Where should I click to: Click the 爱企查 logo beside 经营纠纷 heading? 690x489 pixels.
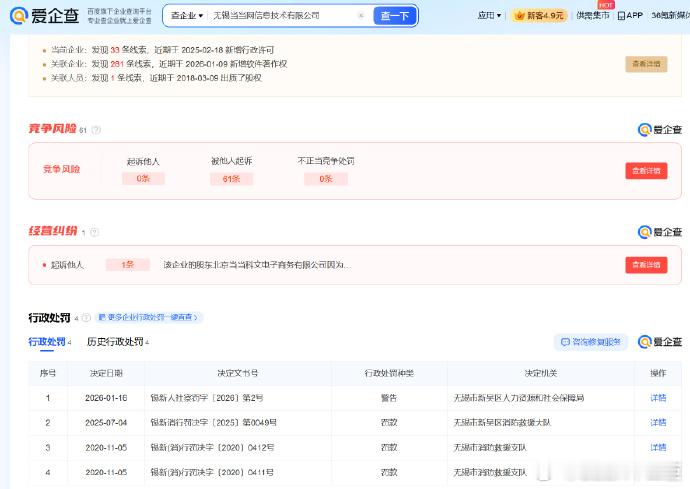[x=660, y=232]
